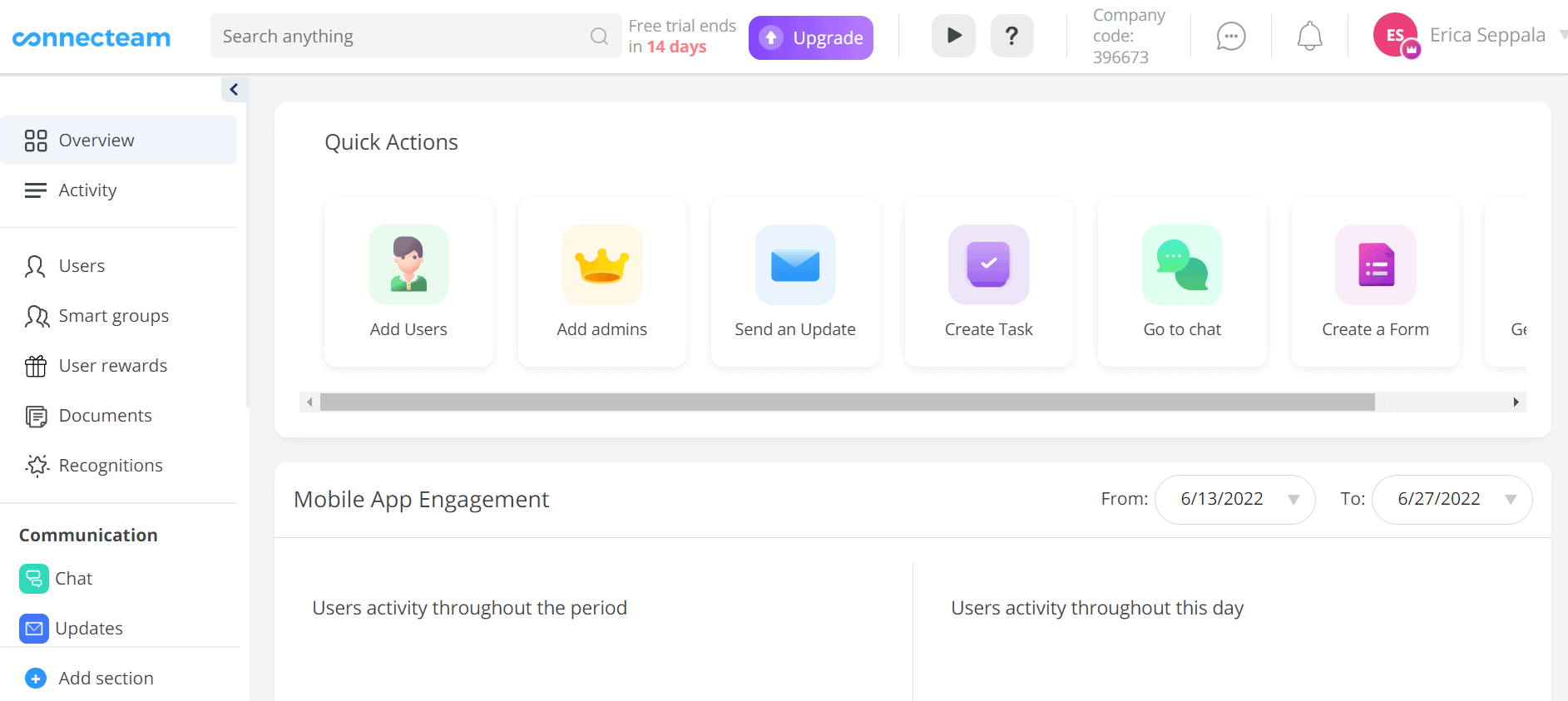This screenshot has height=701, width=1568.
Task: Click the Activity lines icon
Action: (36, 190)
